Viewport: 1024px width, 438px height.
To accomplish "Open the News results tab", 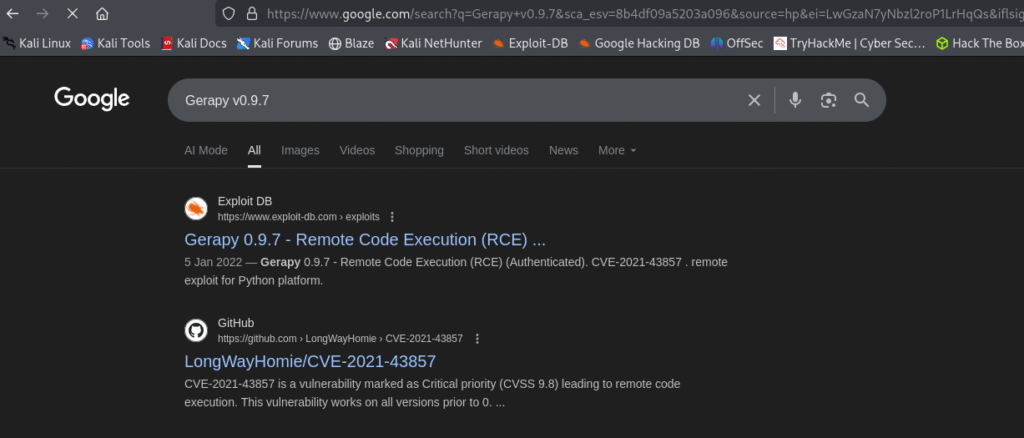I will click(563, 150).
